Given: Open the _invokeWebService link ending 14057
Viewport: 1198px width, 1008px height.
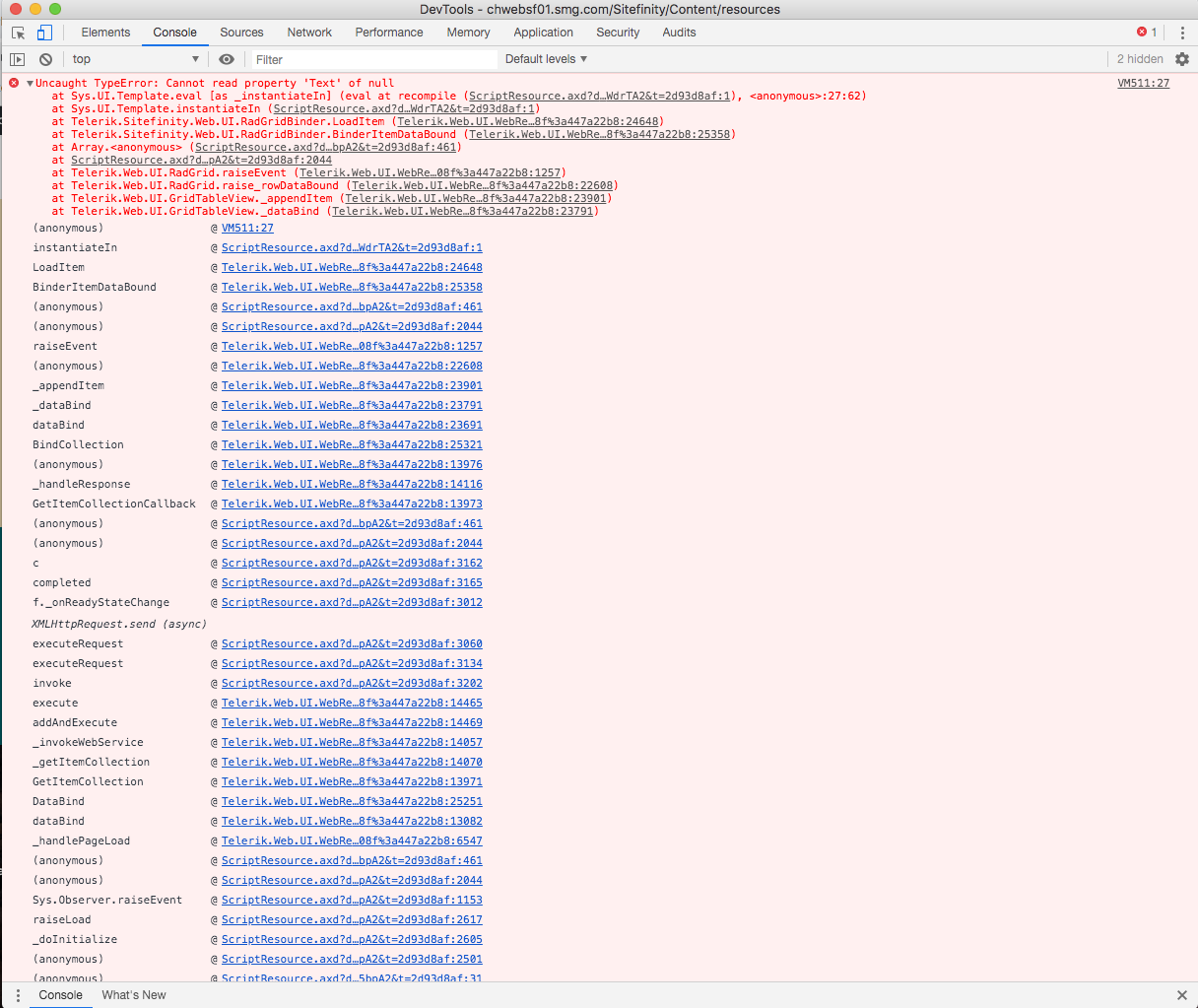Looking at the screenshot, I should [352, 743].
